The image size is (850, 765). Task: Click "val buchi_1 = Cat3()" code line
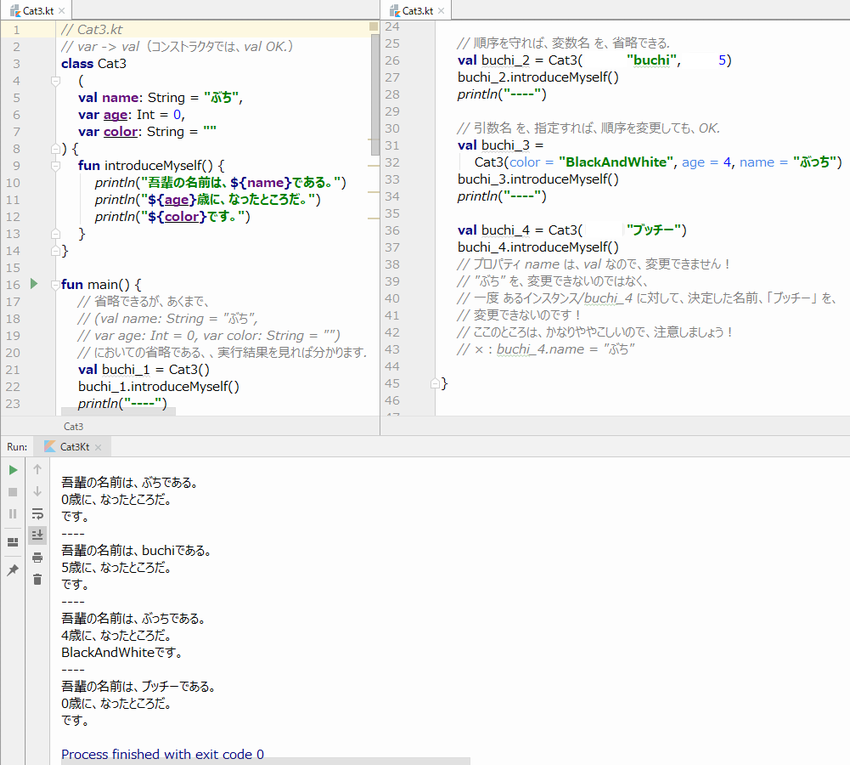[x=144, y=370]
